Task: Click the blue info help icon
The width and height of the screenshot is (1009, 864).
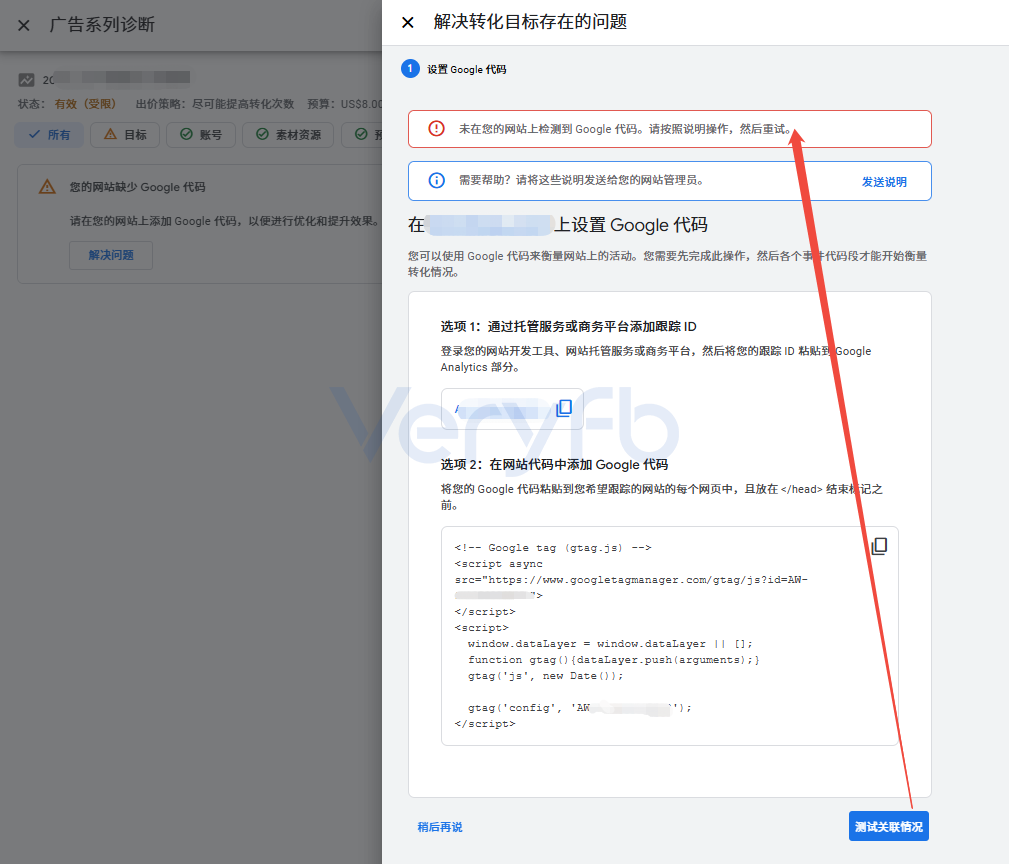Action: click(436, 181)
